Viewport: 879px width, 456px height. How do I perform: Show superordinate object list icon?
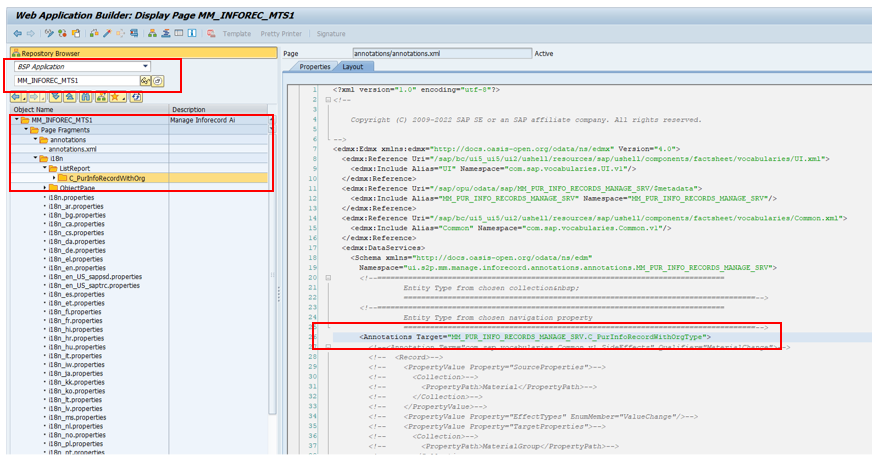[101, 97]
